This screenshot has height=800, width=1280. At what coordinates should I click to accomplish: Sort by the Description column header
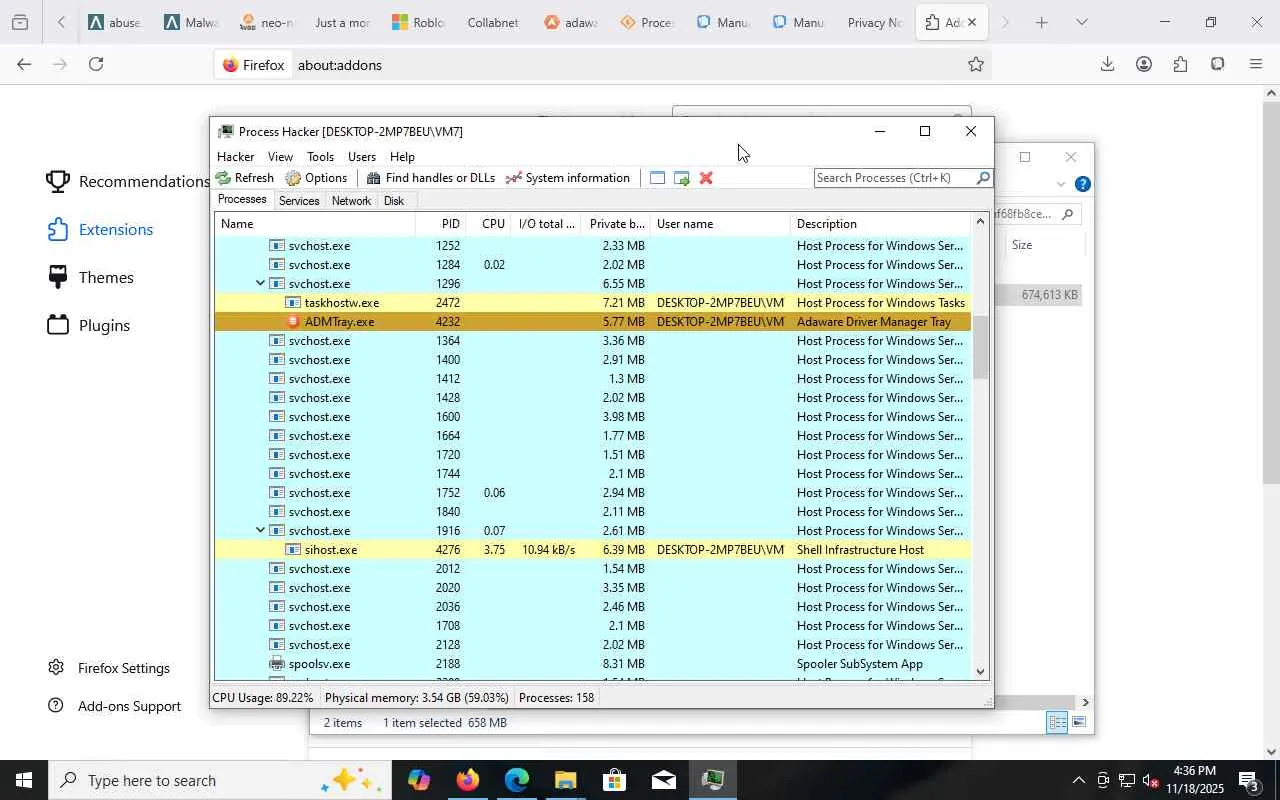pos(880,224)
